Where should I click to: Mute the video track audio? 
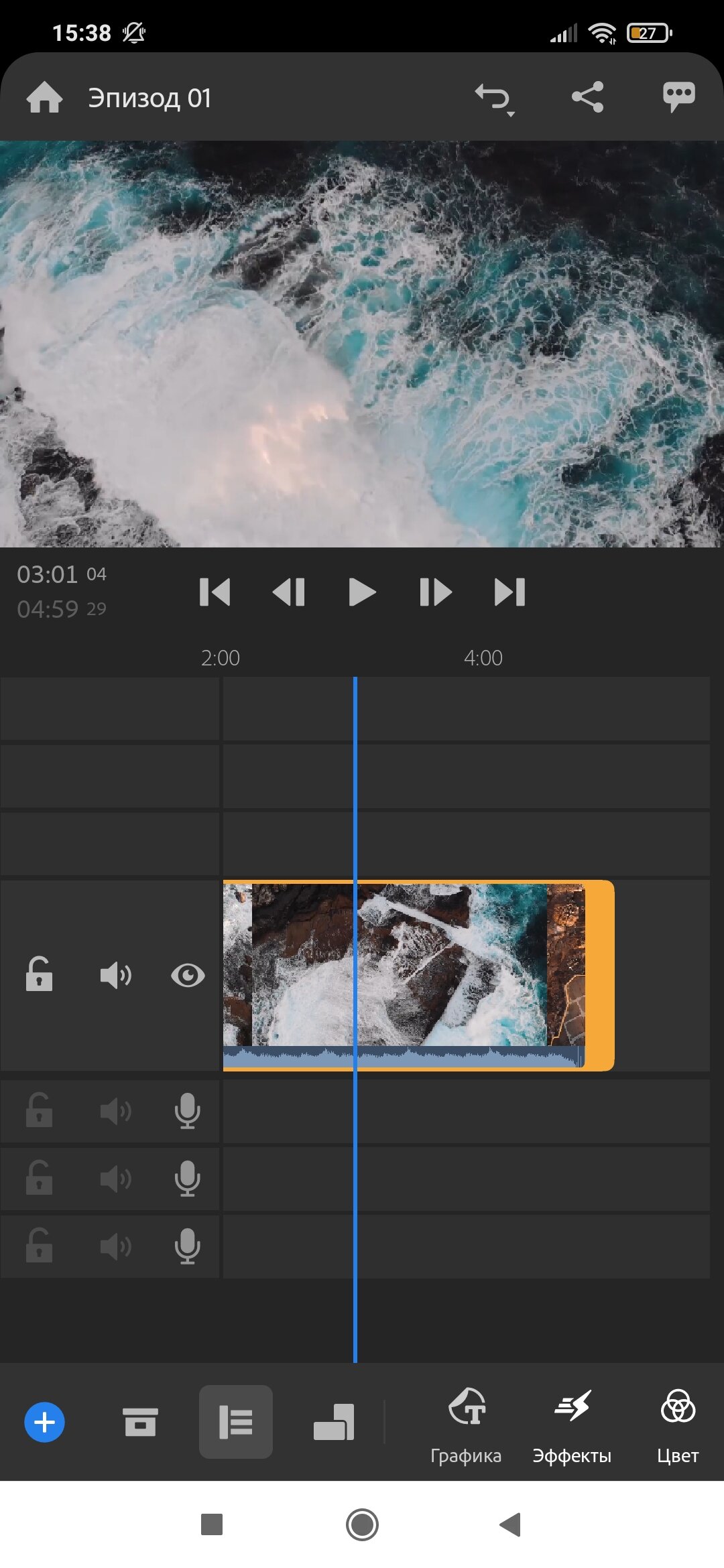(x=115, y=976)
